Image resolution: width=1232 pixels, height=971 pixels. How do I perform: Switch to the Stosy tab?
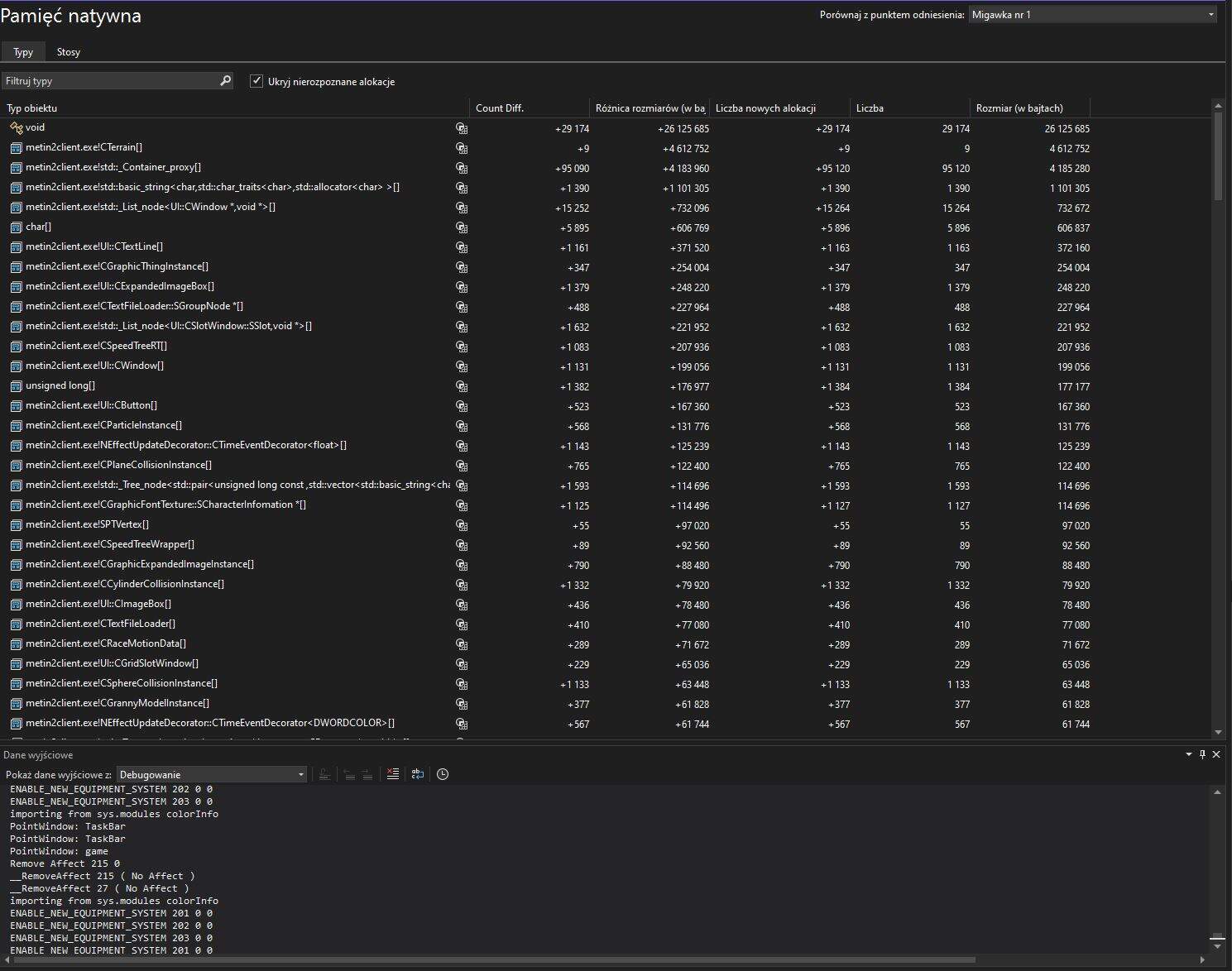[69, 51]
